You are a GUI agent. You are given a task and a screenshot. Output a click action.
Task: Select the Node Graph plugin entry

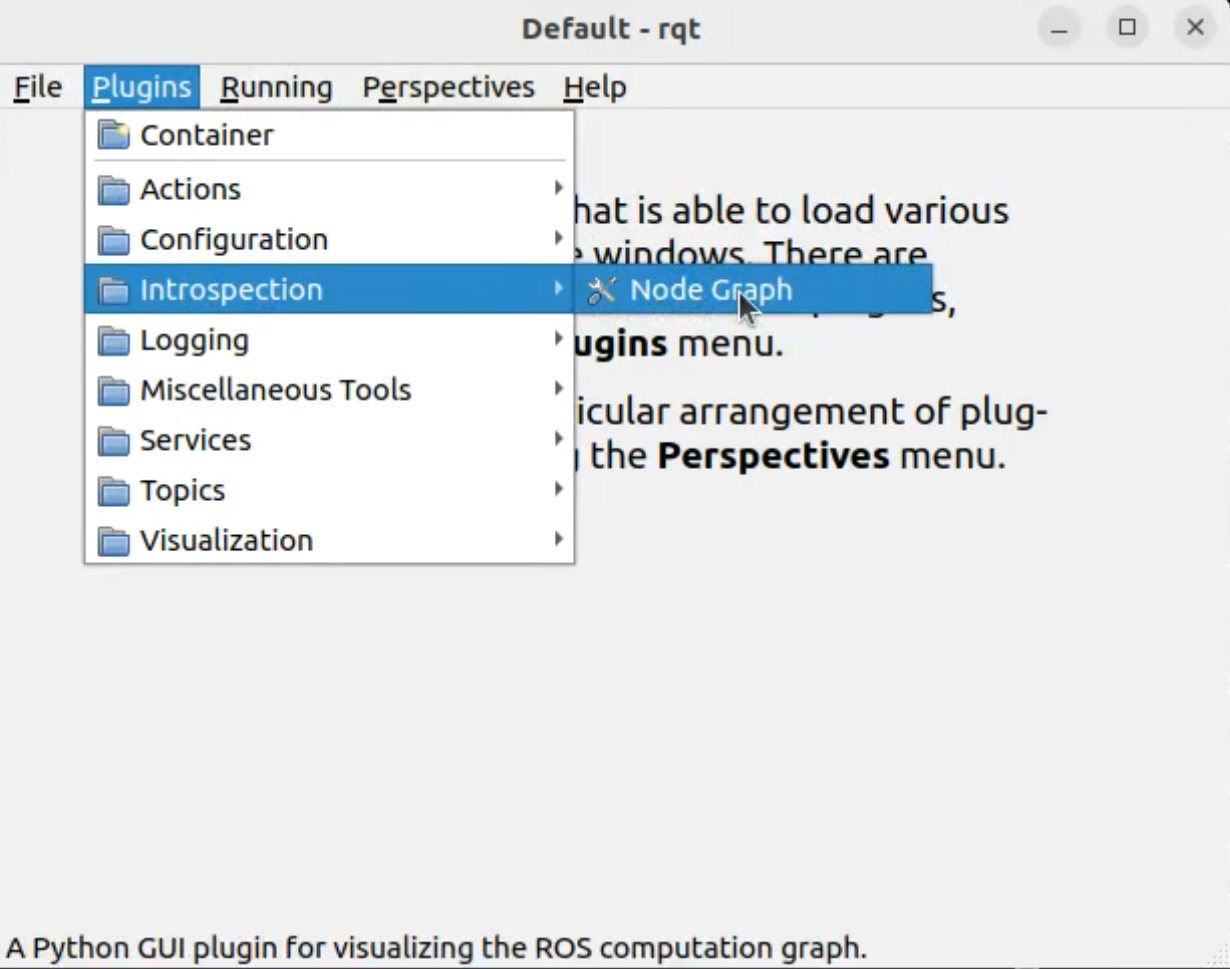click(x=753, y=290)
